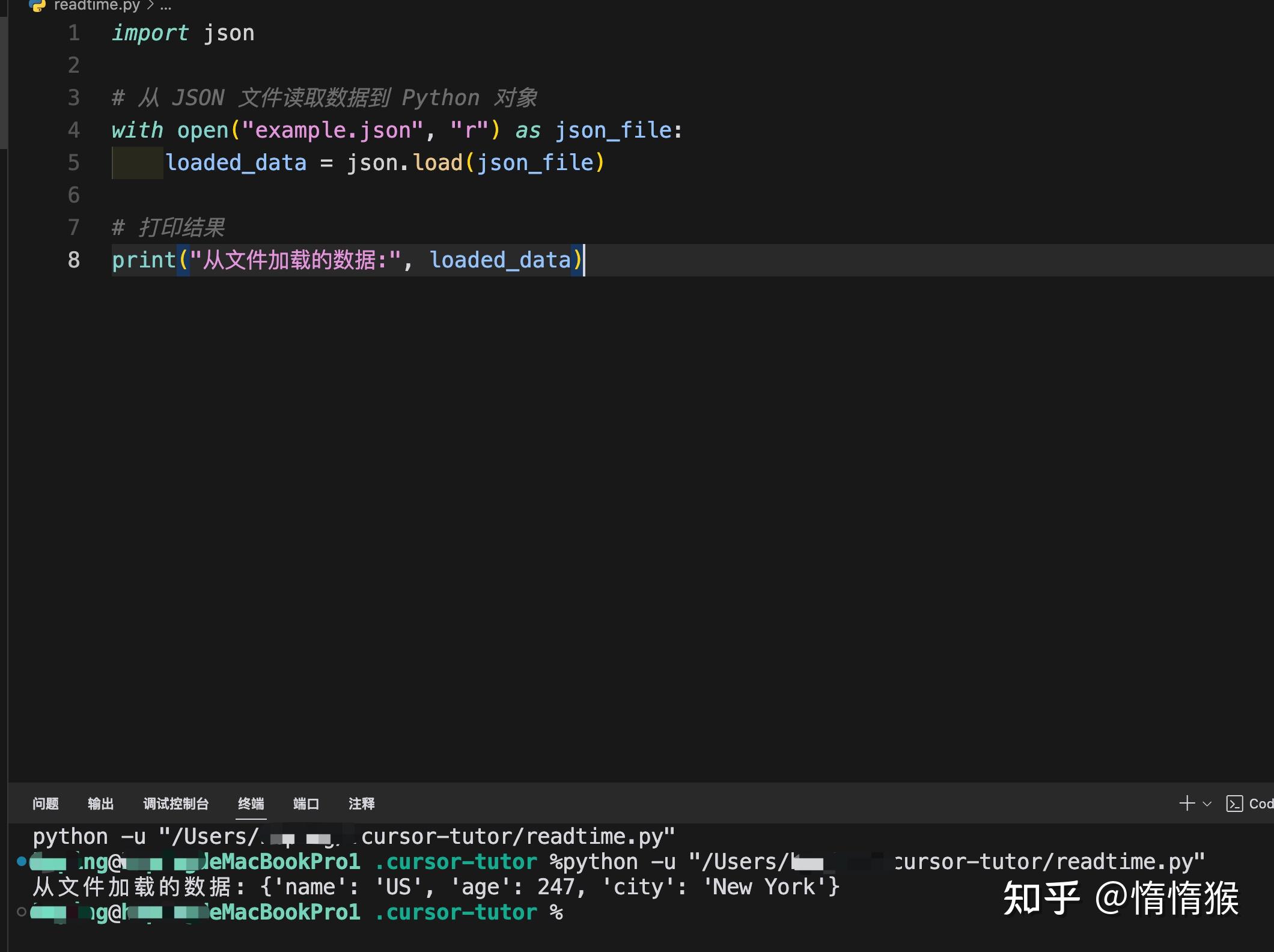This screenshot has height=952, width=1274.
Task: Select the 调试控制台 (Debug Console) tab
Action: [175, 804]
